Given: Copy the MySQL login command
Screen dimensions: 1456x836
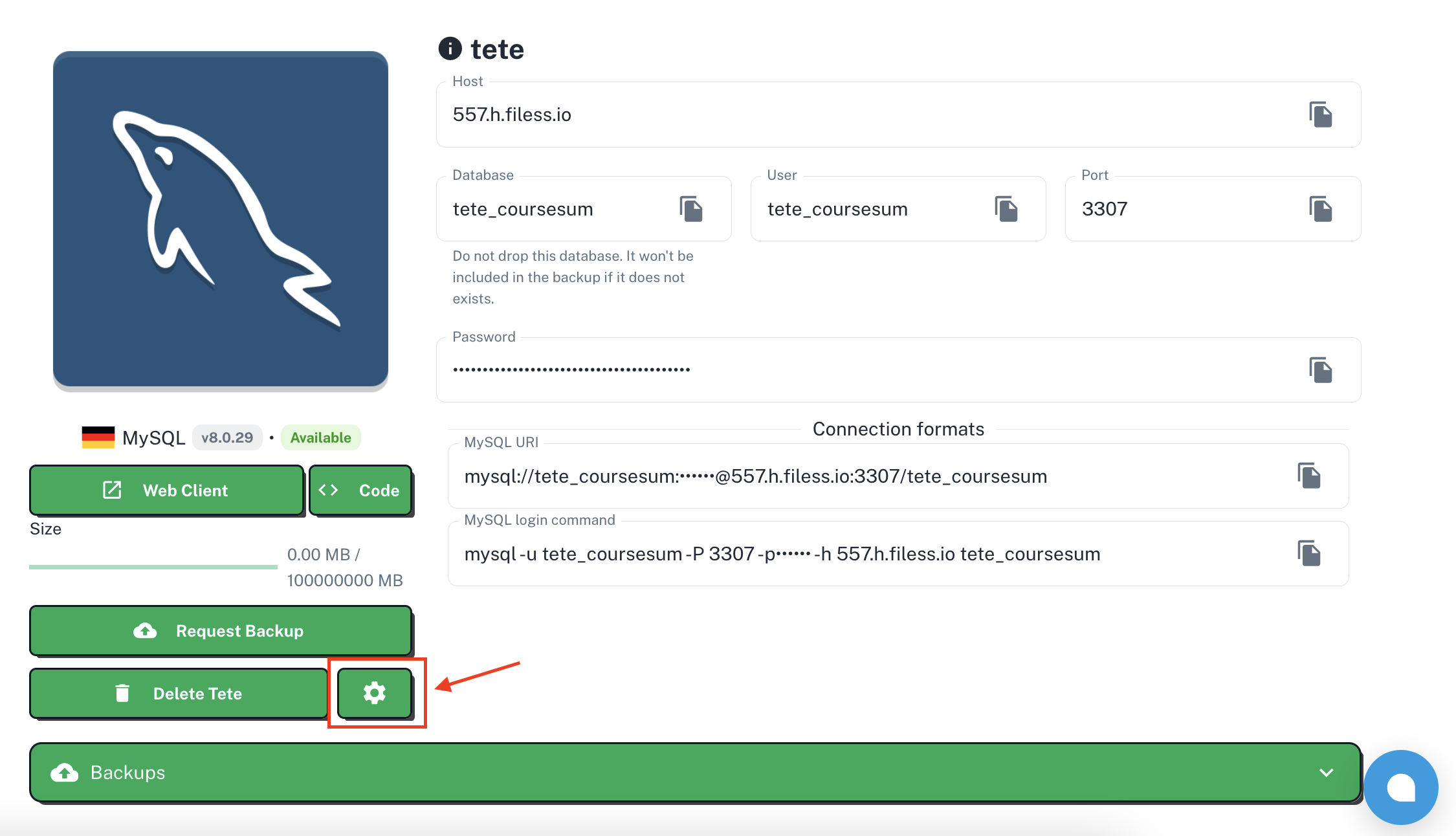Looking at the screenshot, I should 1308,553.
